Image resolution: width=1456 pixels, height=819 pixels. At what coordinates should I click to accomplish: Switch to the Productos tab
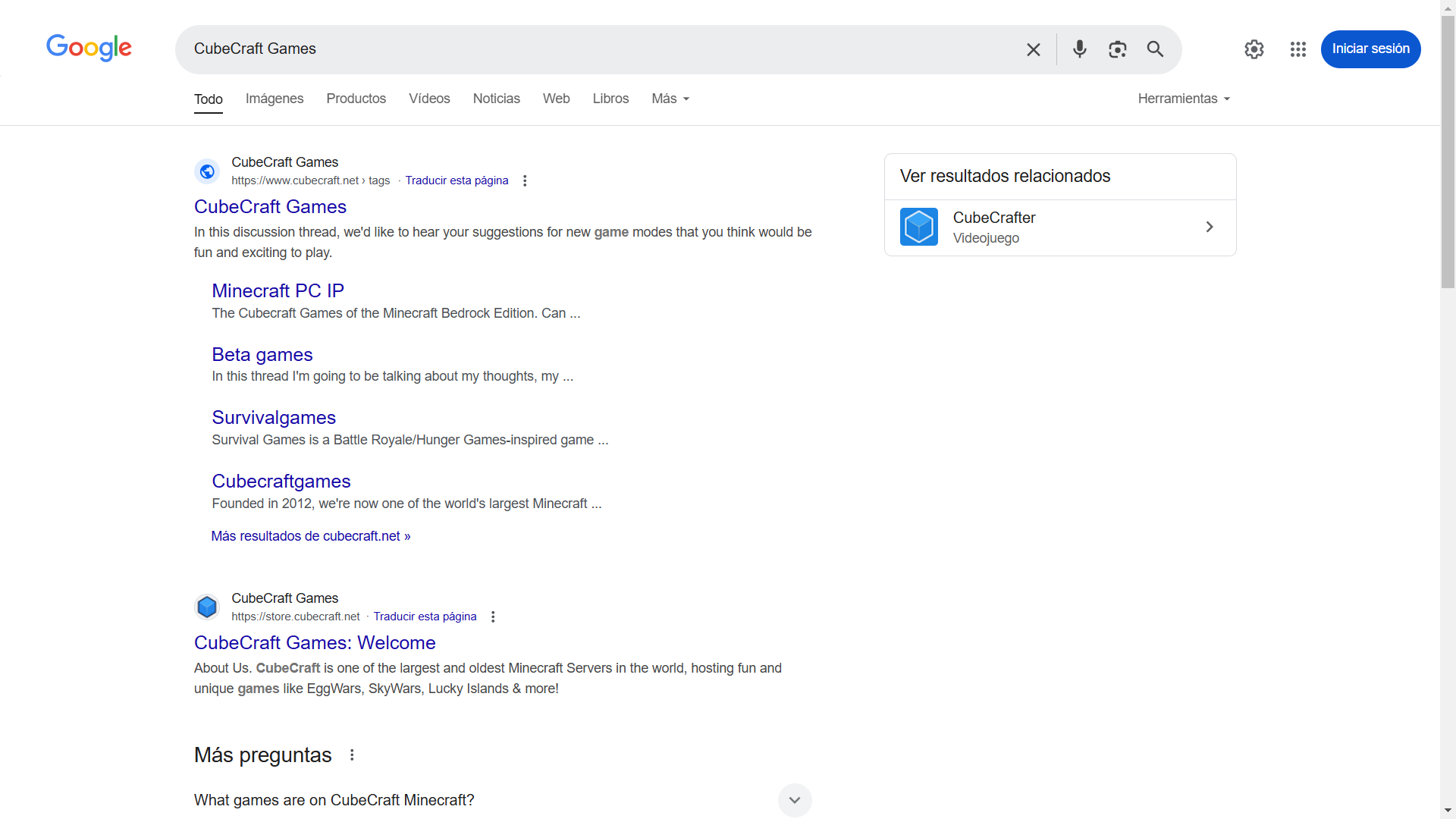tap(356, 99)
